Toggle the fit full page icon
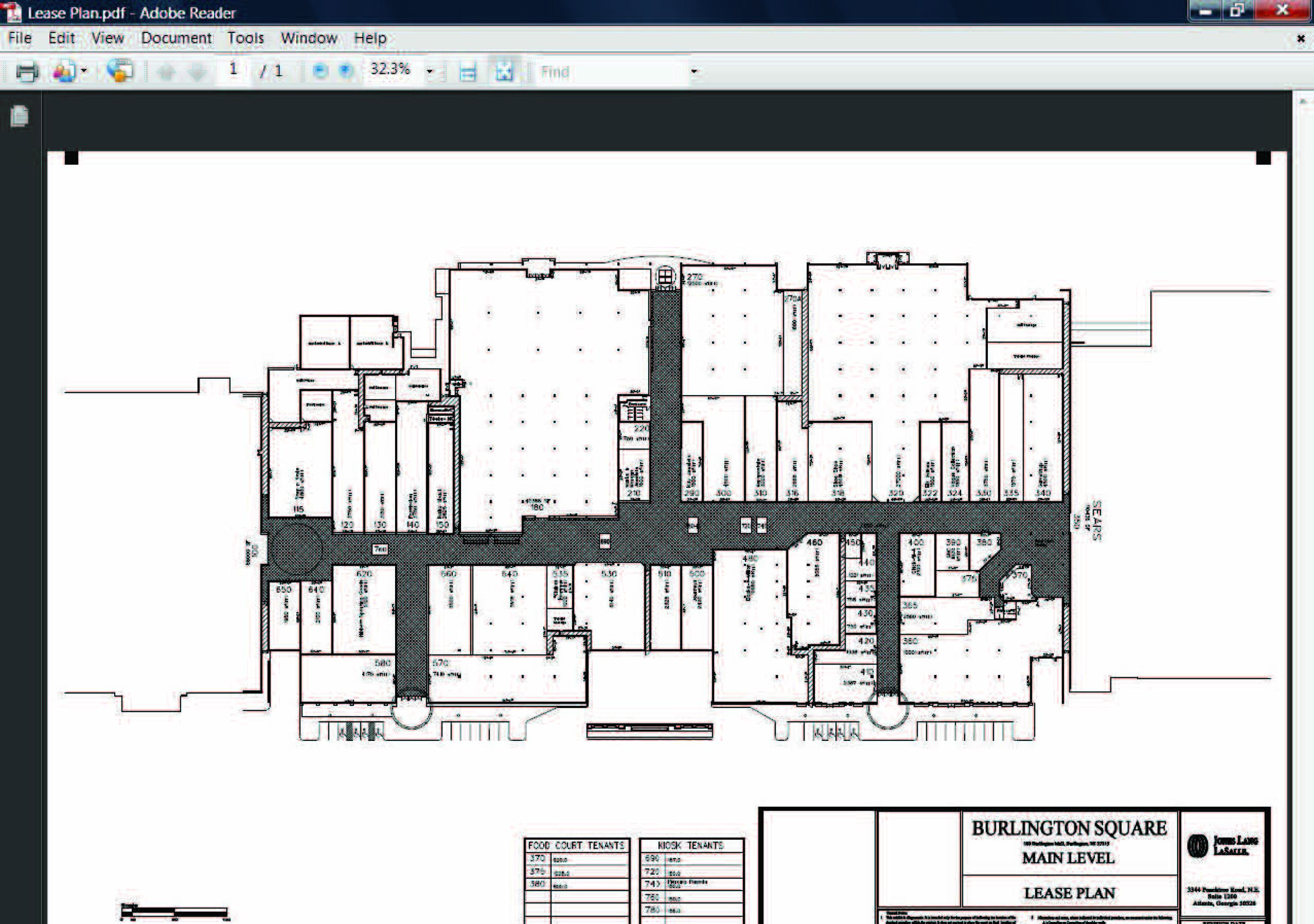This screenshot has height=924, width=1314. click(x=504, y=72)
